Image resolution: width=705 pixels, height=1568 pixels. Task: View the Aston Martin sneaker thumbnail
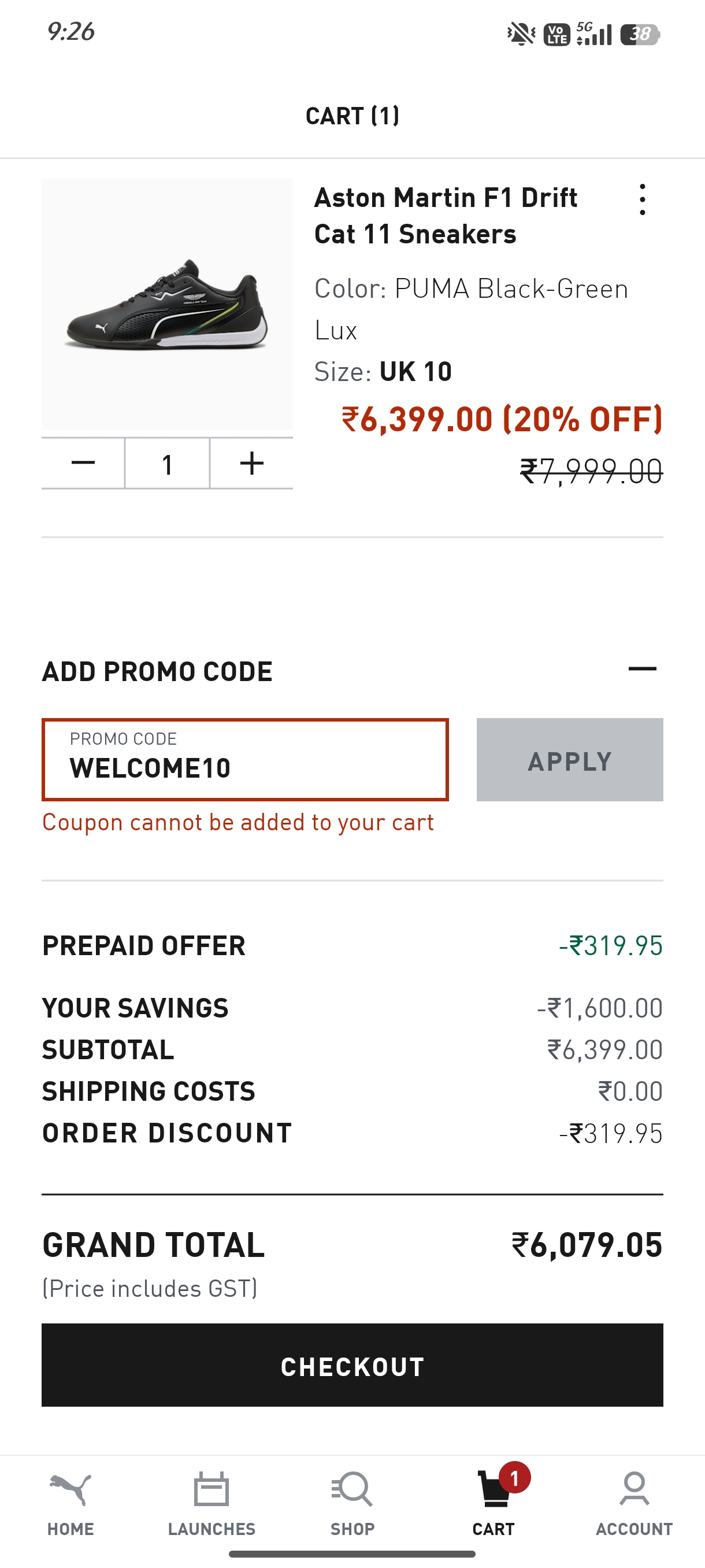(x=167, y=304)
